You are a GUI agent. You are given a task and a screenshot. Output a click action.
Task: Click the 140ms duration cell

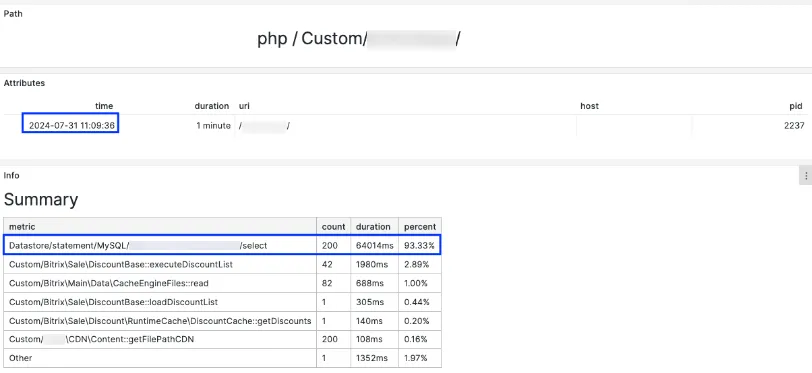click(x=374, y=321)
